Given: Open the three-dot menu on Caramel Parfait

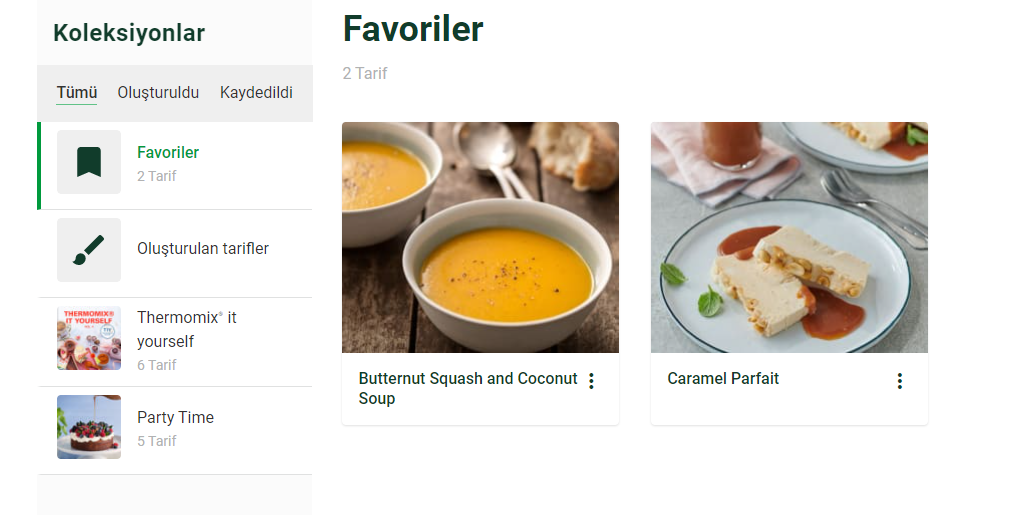Looking at the screenshot, I should 899,381.
